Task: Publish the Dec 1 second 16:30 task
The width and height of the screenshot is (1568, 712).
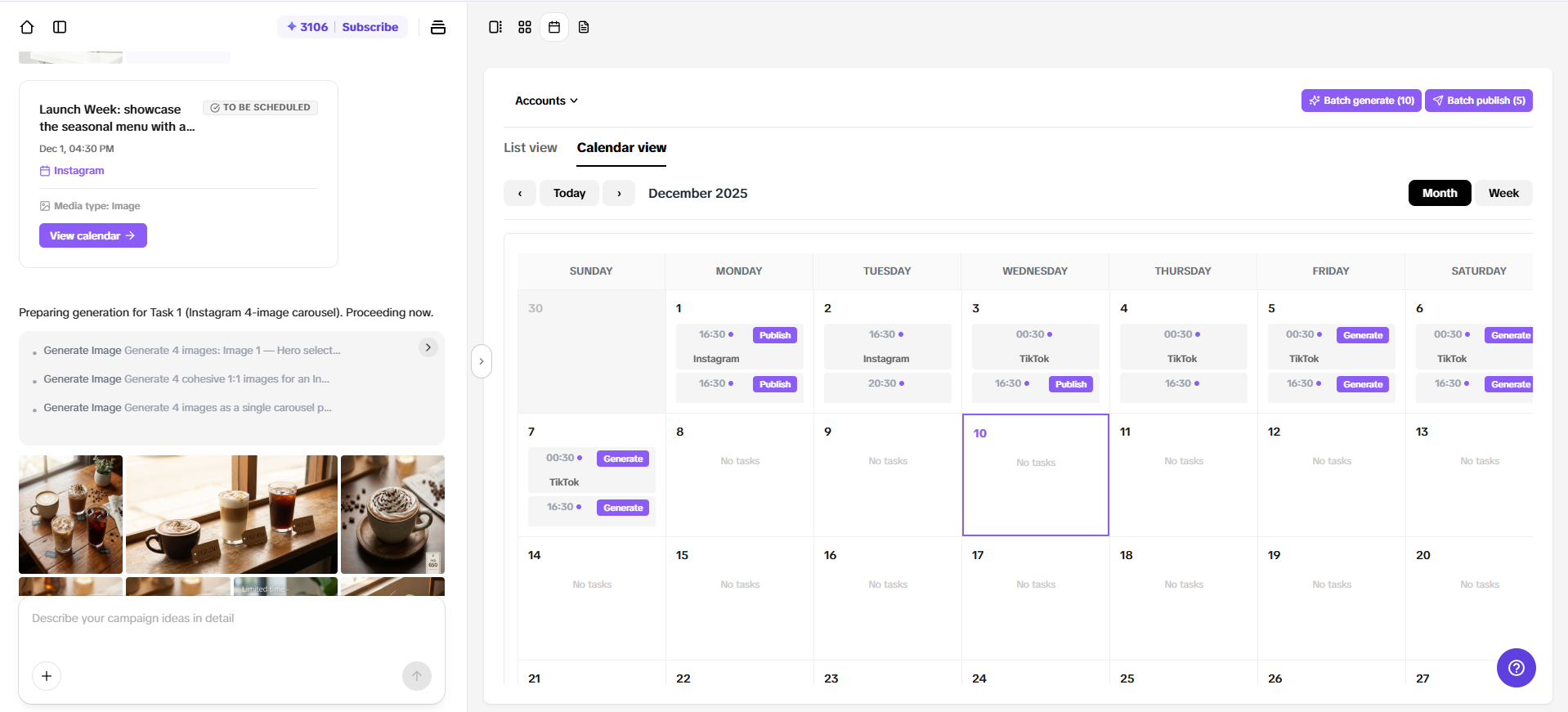Action: [775, 384]
